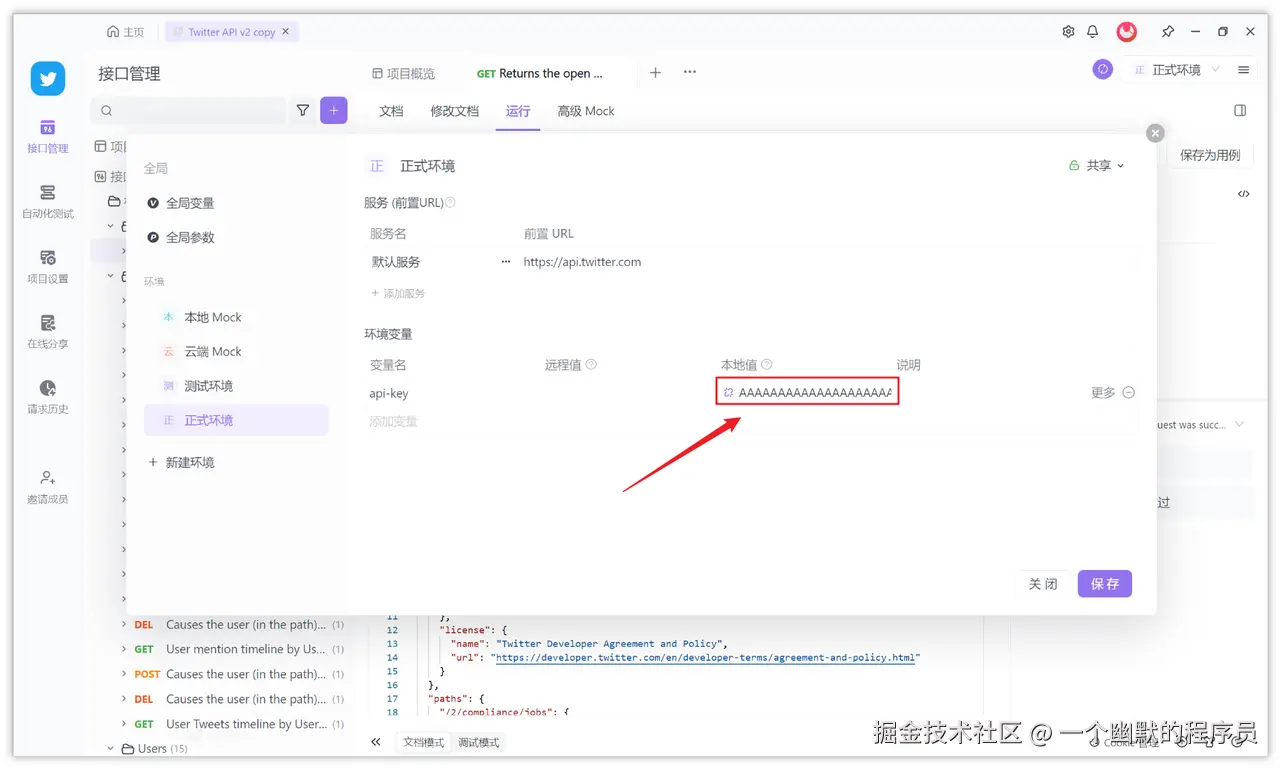
Task: Click the pin window icon
Action: click(x=1168, y=32)
